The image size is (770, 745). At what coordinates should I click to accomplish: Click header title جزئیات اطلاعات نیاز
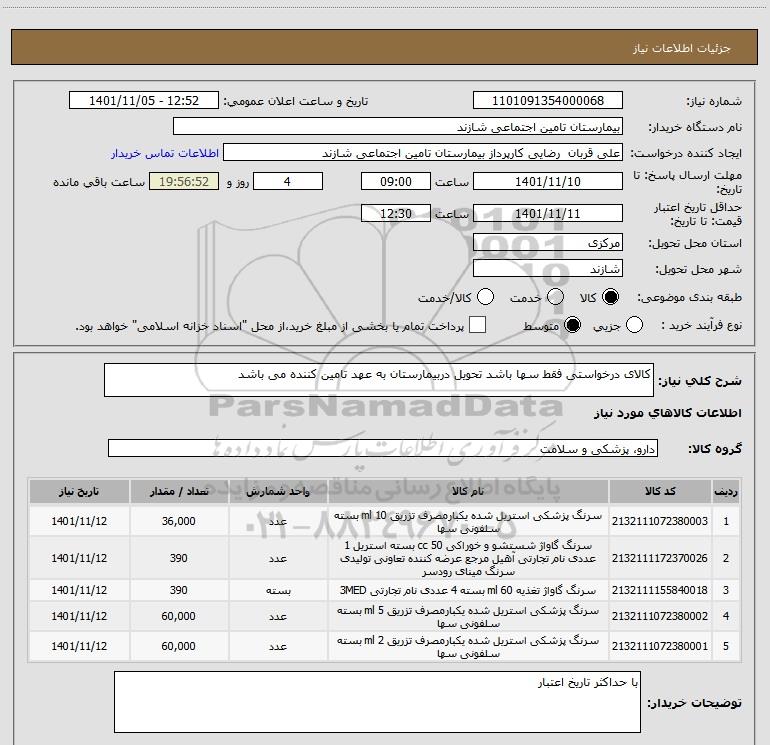682,48
